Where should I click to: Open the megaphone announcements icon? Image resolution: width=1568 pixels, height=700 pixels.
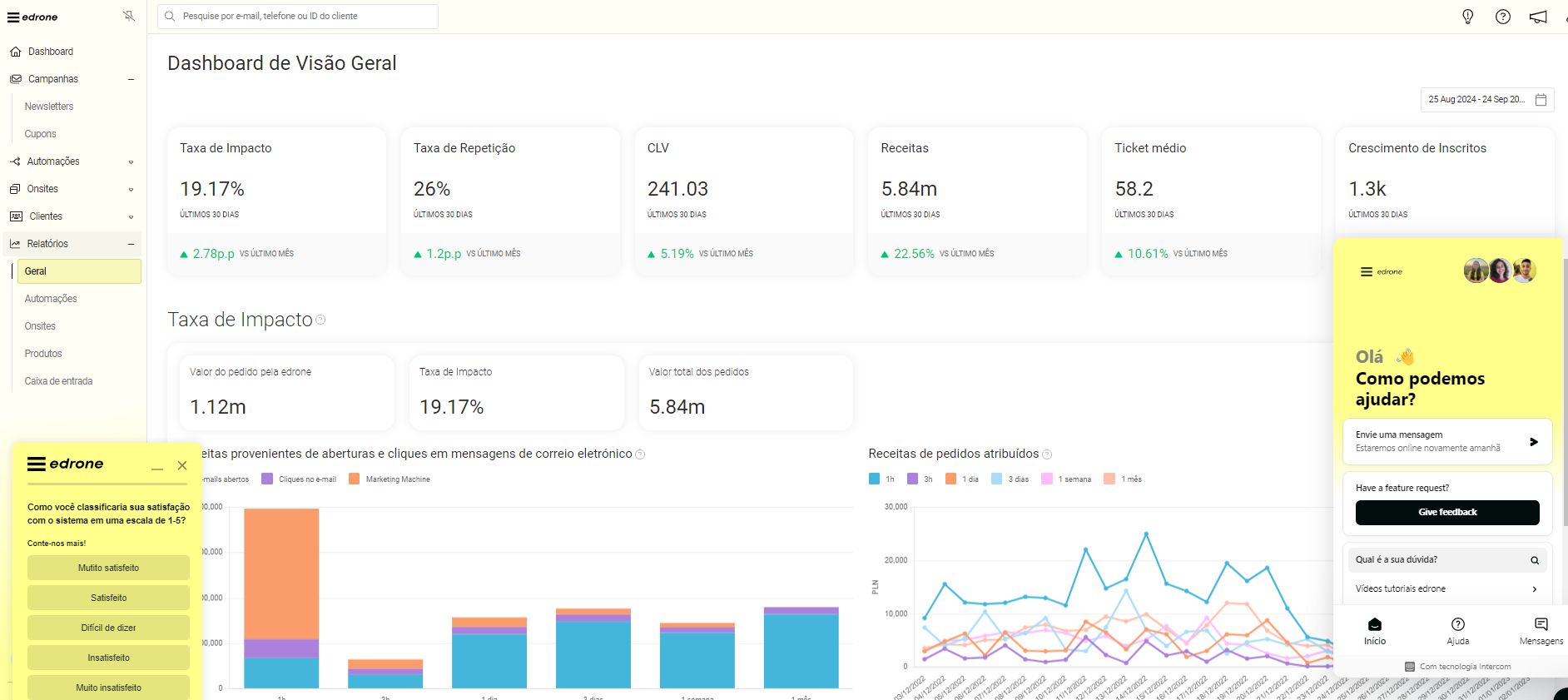click(1538, 17)
